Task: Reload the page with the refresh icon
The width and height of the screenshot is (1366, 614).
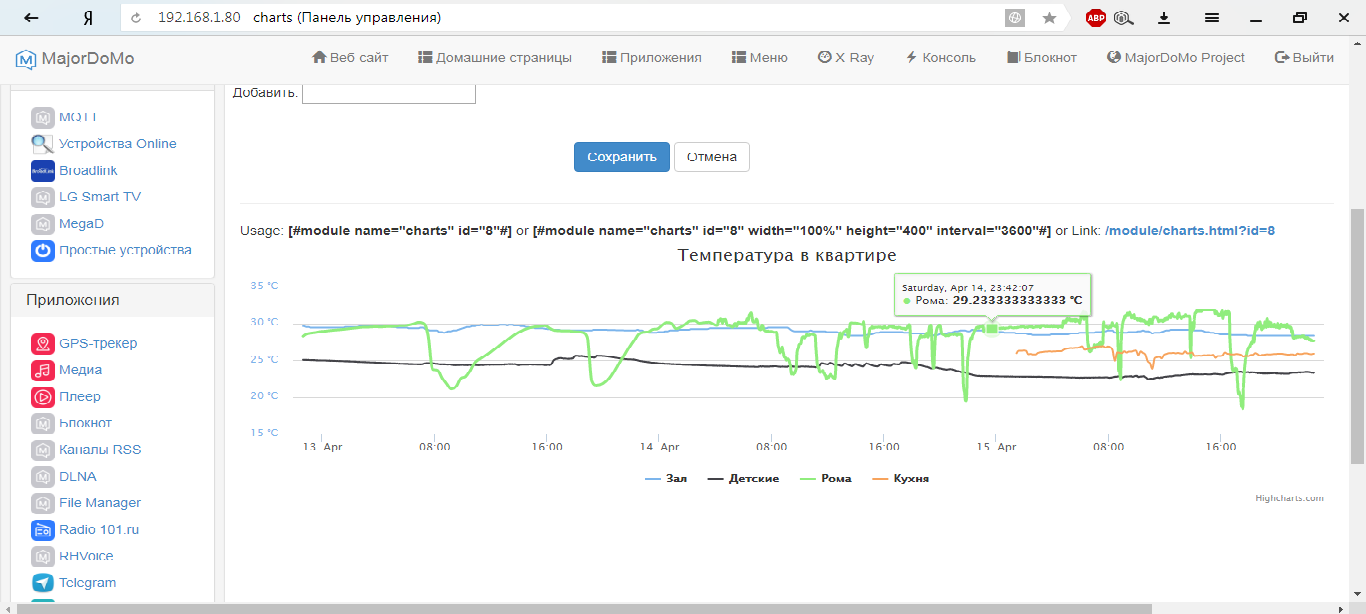Action: pos(136,18)
